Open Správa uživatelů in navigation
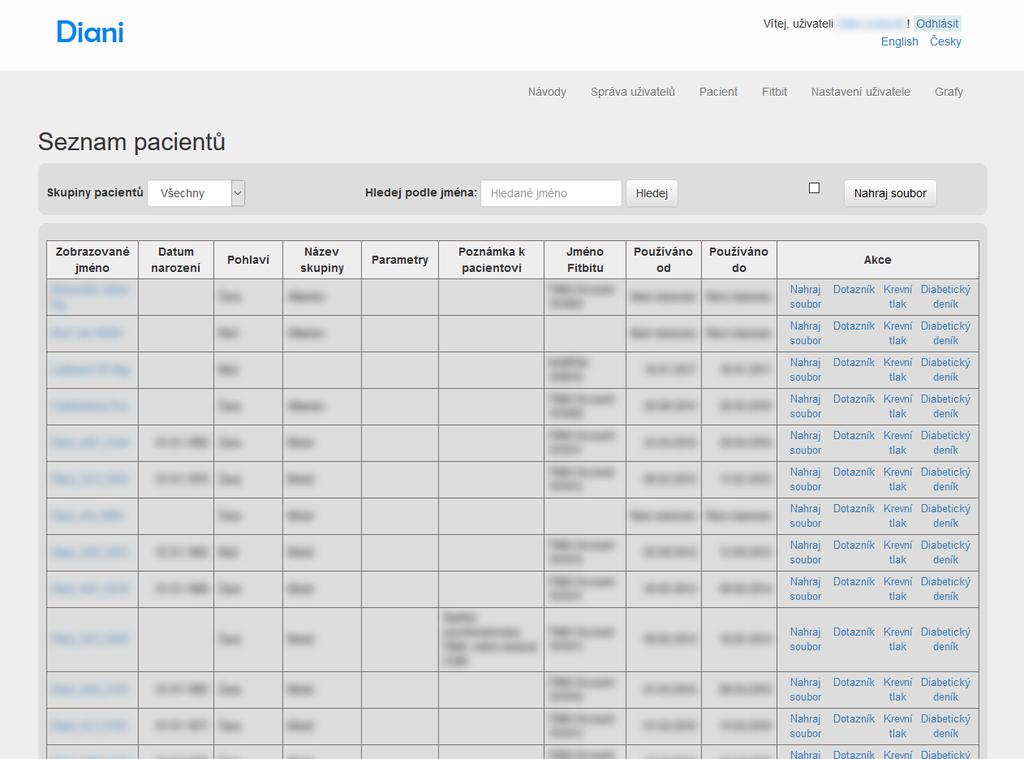The width and height of the screenshot is (1024, 759). [632, 92]
